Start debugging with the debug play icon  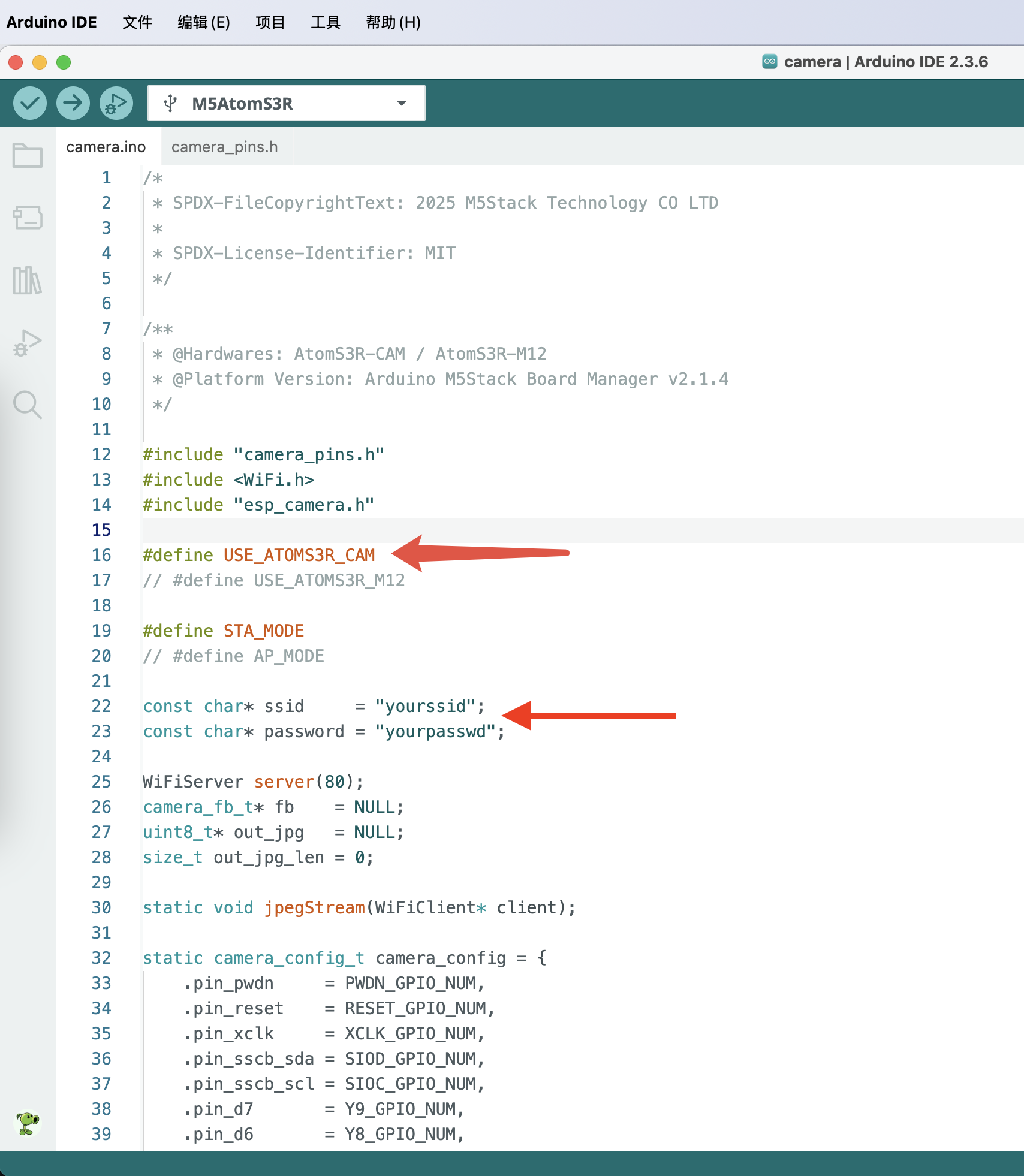[x=116, y=103]
